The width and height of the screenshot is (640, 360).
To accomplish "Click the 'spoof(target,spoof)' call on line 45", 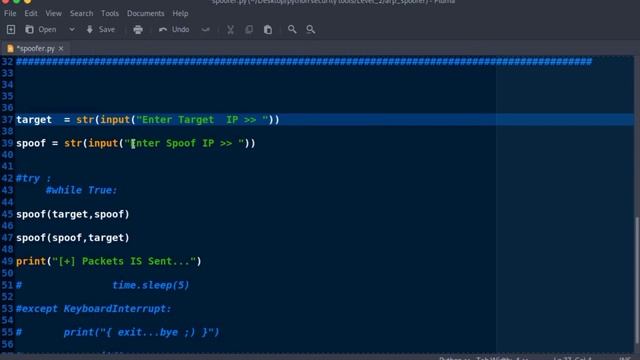I will (73, 214).
